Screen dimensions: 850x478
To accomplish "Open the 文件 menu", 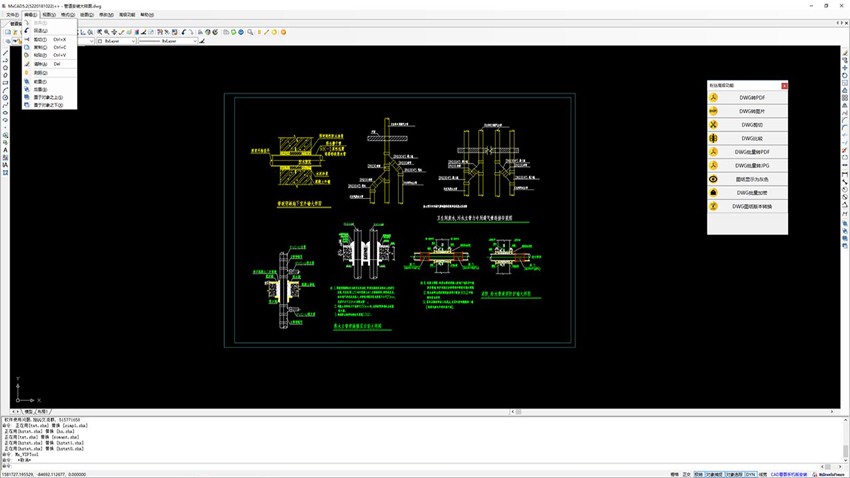I will coord(12,15).
